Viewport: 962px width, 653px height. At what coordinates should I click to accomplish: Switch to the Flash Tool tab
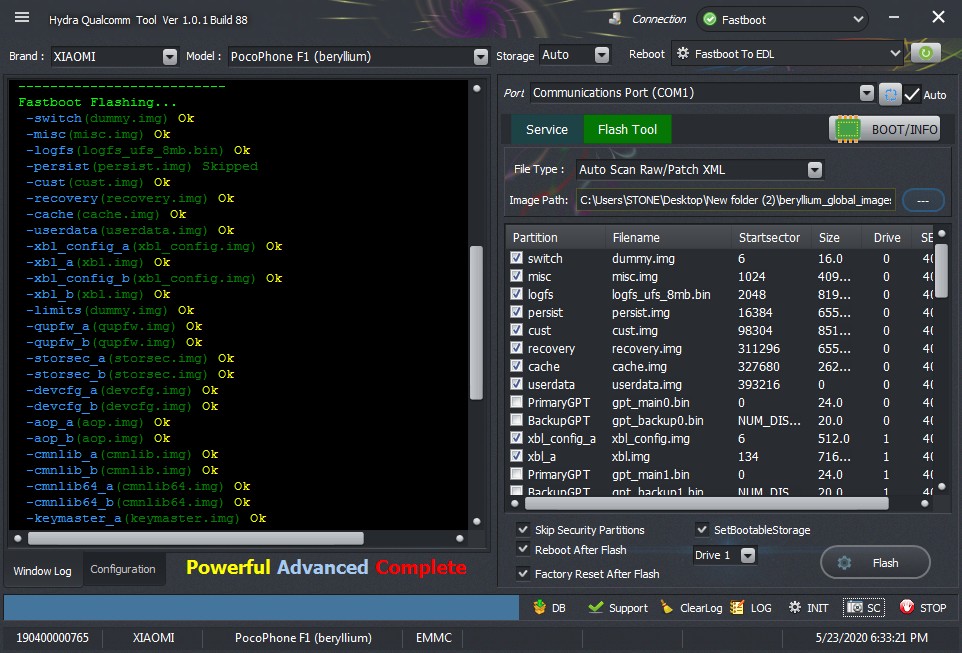pos(627,129)
